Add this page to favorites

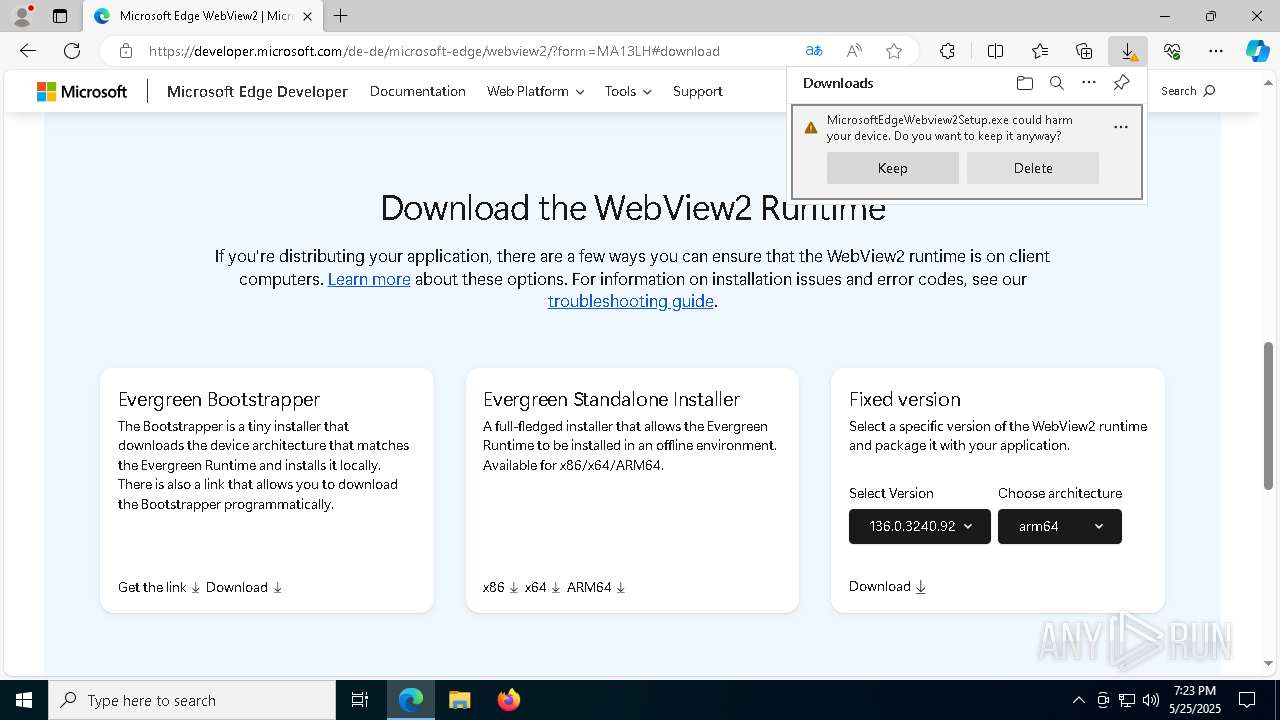pyautogui.click(x=894, y=51)
